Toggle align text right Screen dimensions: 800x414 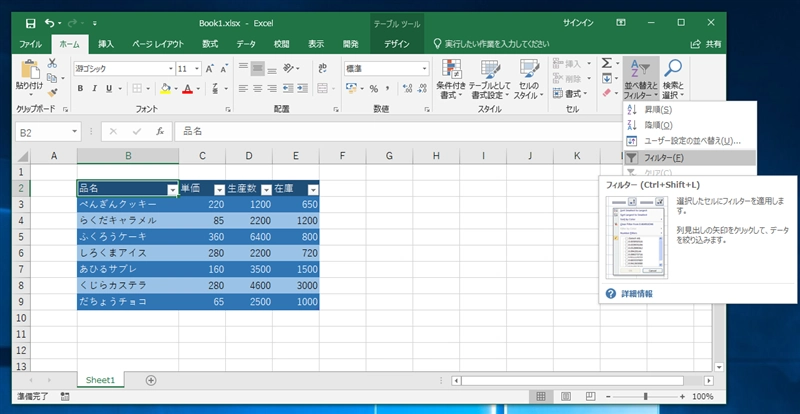272,88
